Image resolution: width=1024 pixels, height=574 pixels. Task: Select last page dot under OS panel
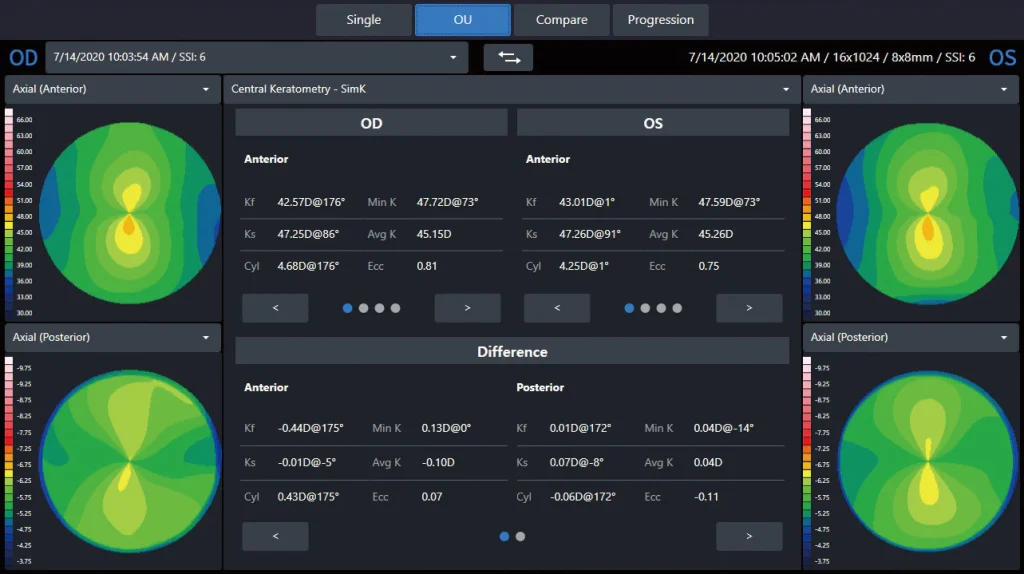click(677, 308)
